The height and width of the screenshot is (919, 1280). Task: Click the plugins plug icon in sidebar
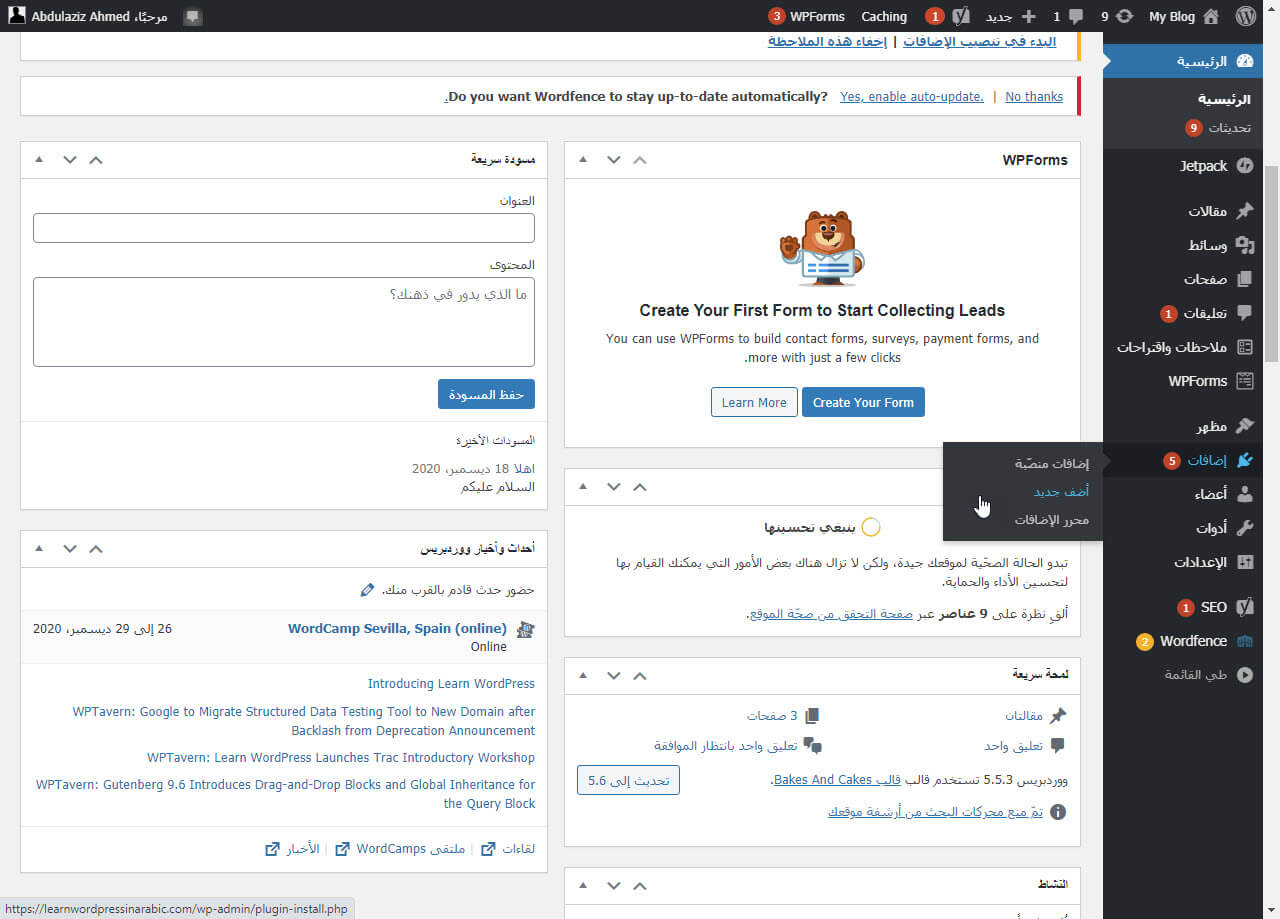tap(1245, 460)
